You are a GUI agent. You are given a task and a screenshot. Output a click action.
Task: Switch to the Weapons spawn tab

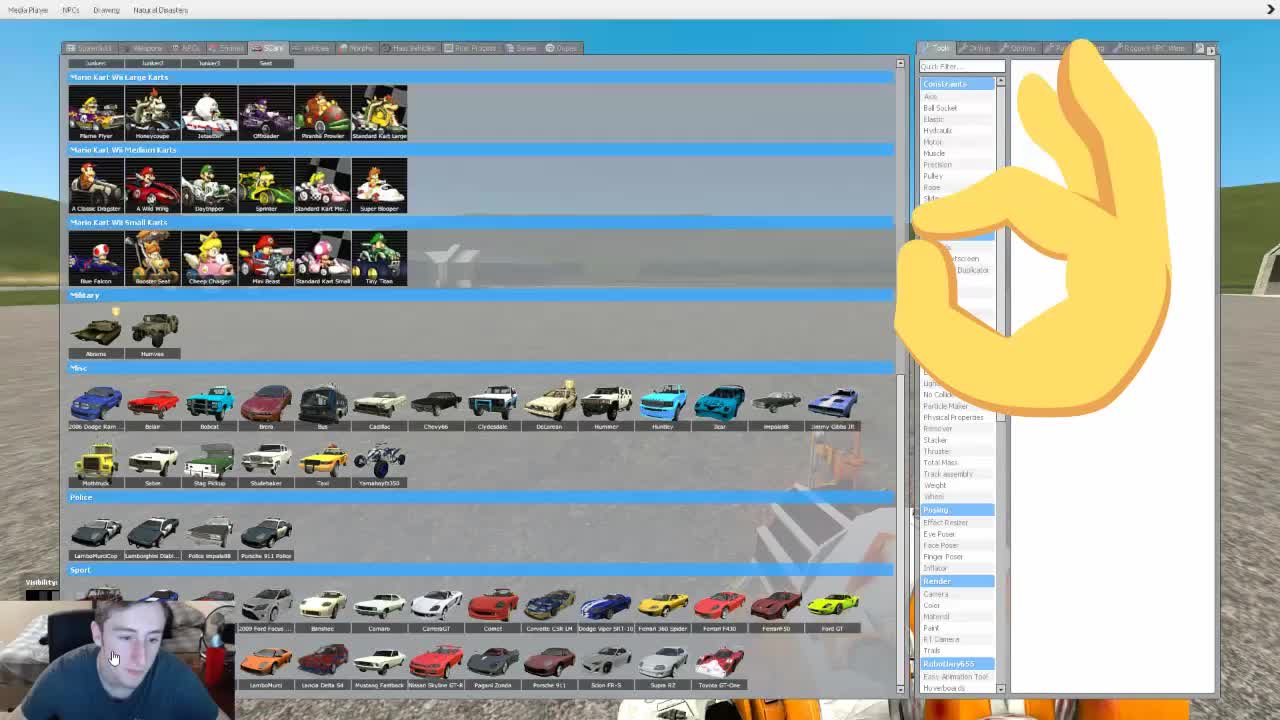[143, 48]
